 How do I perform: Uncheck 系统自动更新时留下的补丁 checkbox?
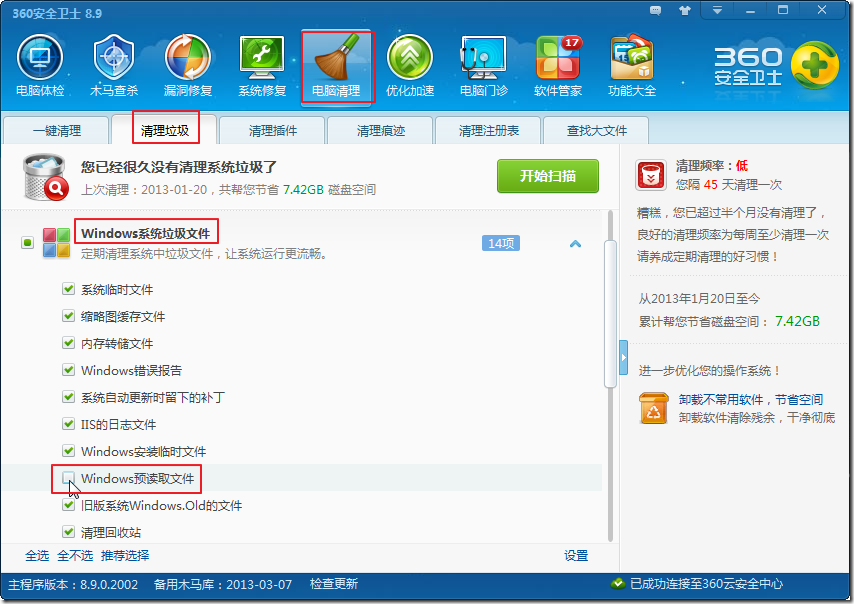(x=68, y=397)
